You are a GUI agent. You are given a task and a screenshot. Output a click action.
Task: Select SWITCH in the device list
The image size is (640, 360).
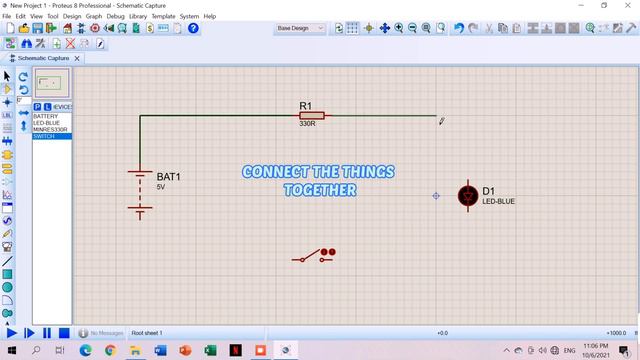(52, 136)
